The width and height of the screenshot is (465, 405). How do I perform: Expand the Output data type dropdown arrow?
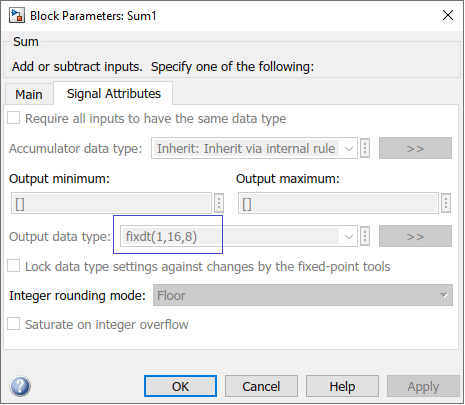pos(349,237)
